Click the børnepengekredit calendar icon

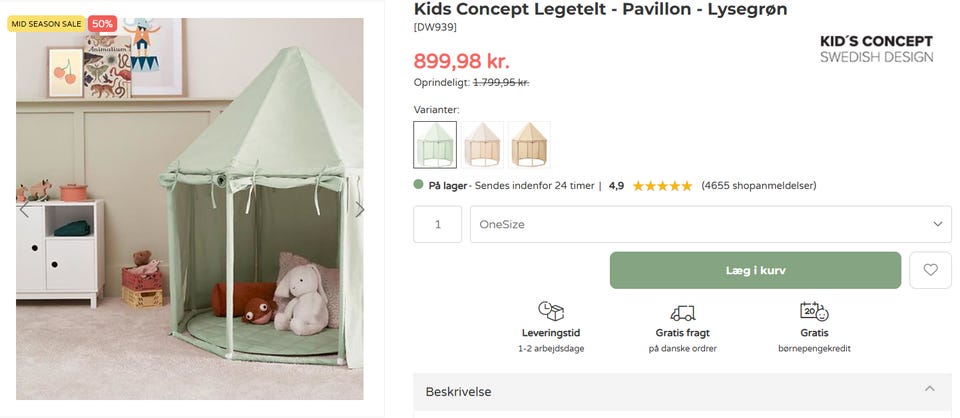(814, 311)
